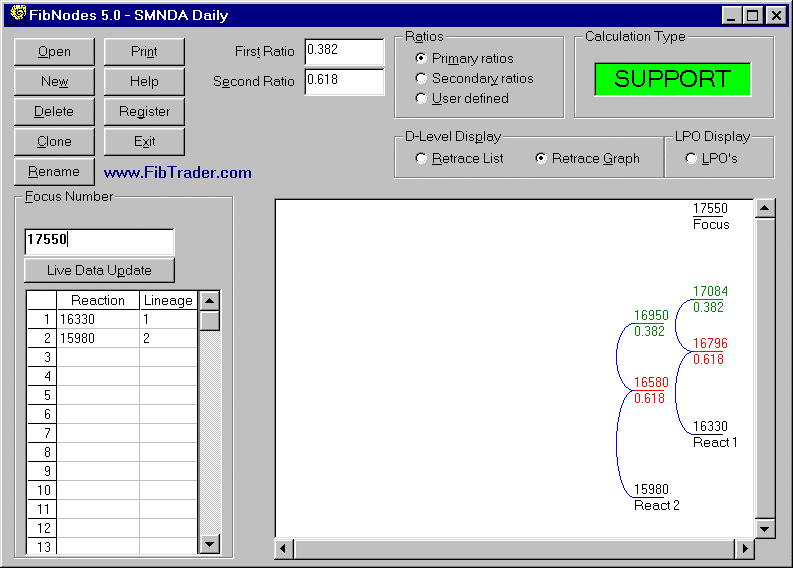
Task: Visit the www.FibTrader.com link
Action: (178, 172)
